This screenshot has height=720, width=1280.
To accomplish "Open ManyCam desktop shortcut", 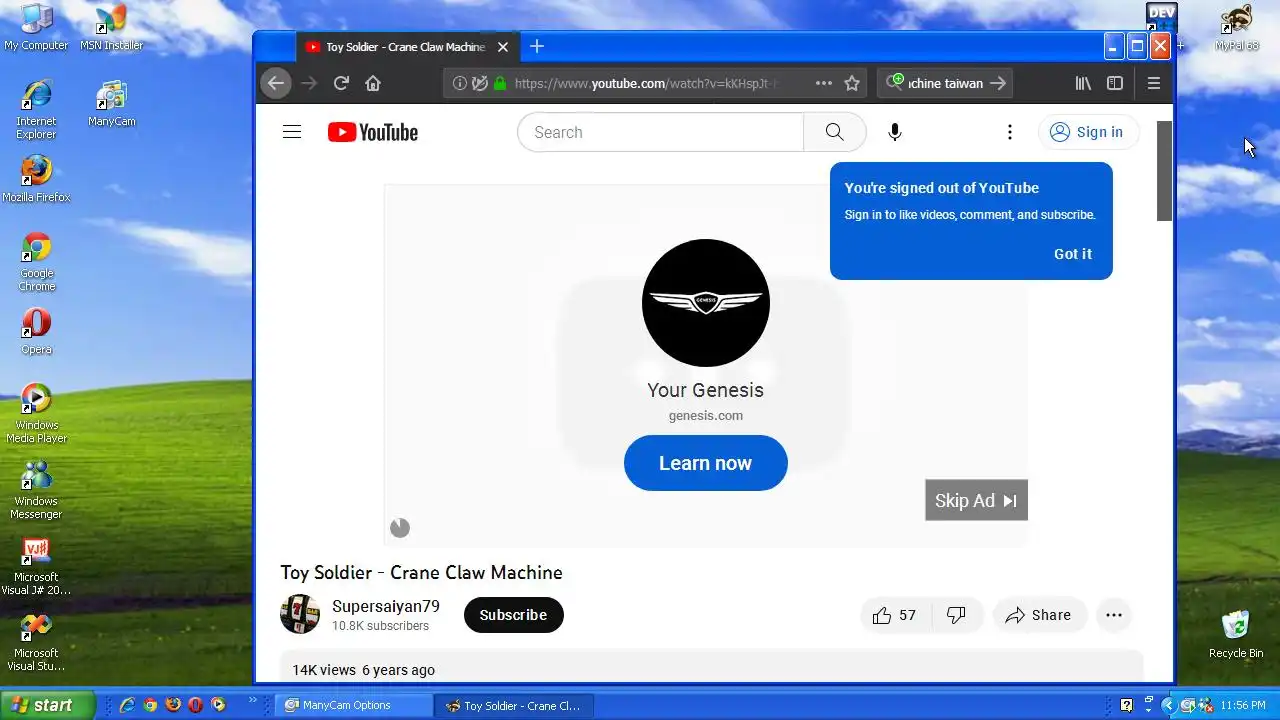I will (x=112, y=104).
